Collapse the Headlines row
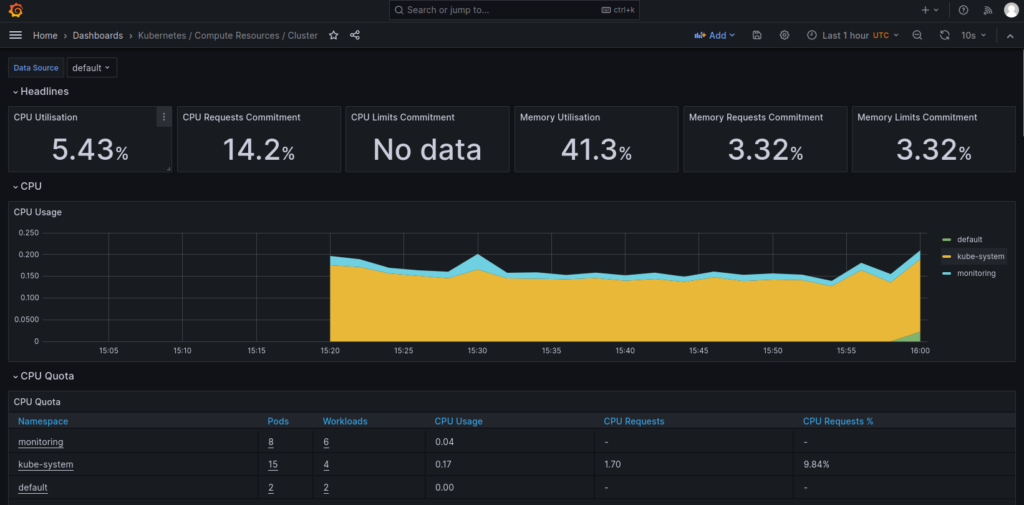Image resolution: width=1024 pixels, height=505 pixels. click(x=44, y=91)
